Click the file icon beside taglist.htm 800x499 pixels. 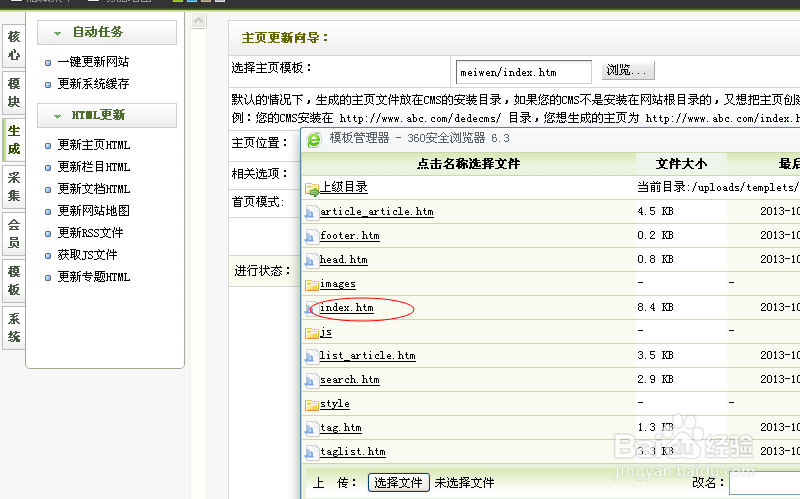310,452
